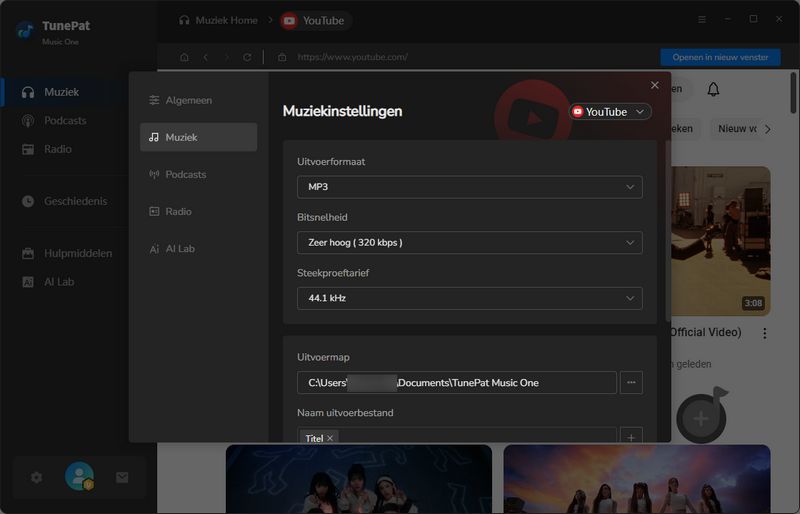The height and width of the screenshot is (514, 800).
Task: Open the Official Video options menu
Action: tap(764, 333)
